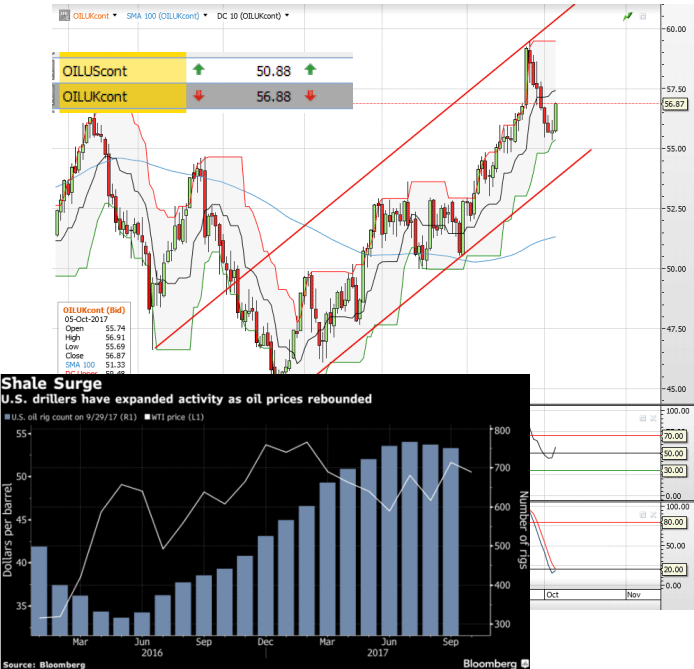
Task: Close the RSI indicator panel
Action: pos(653,419)
